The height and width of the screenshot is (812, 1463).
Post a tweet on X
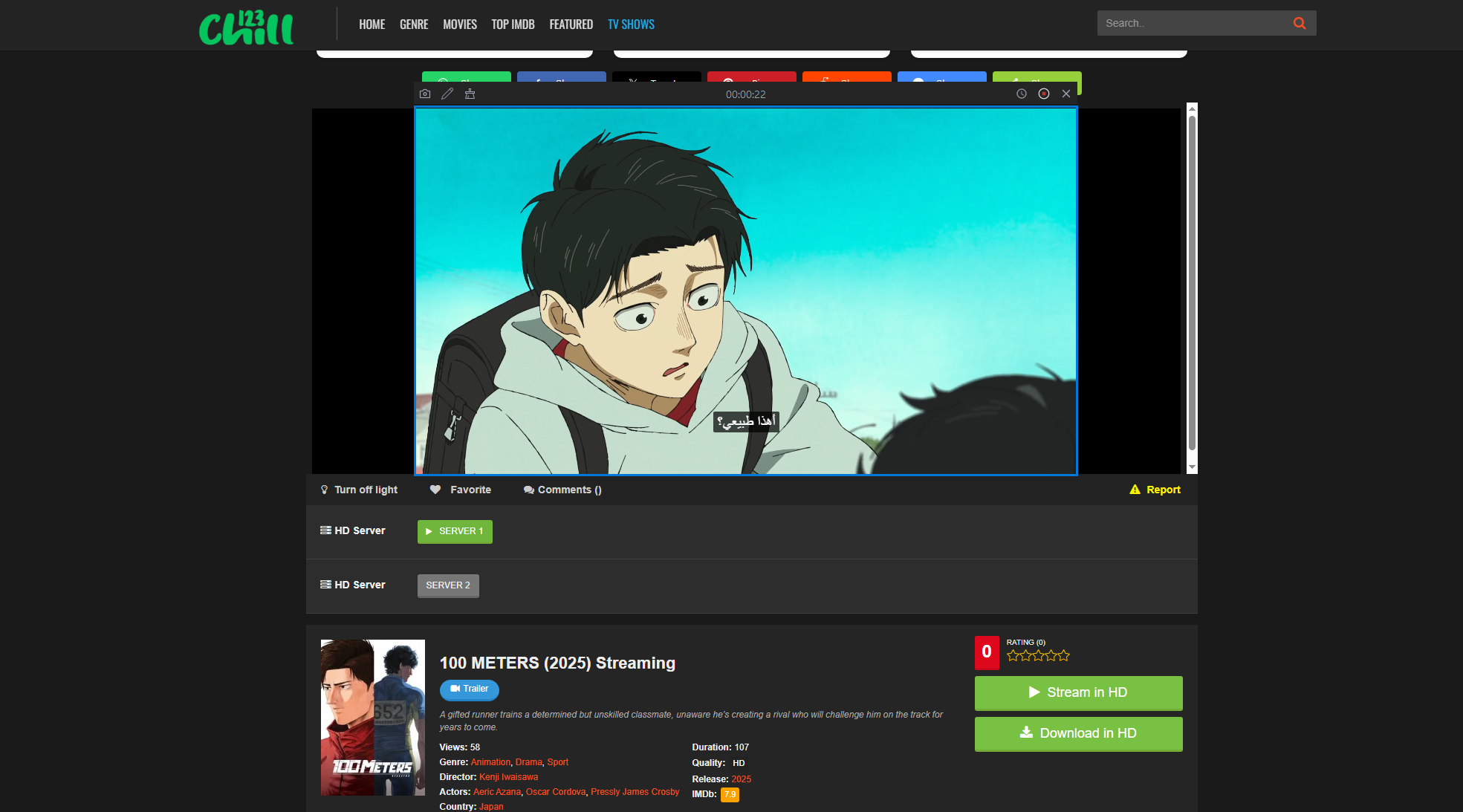click(x=657, y=80)
